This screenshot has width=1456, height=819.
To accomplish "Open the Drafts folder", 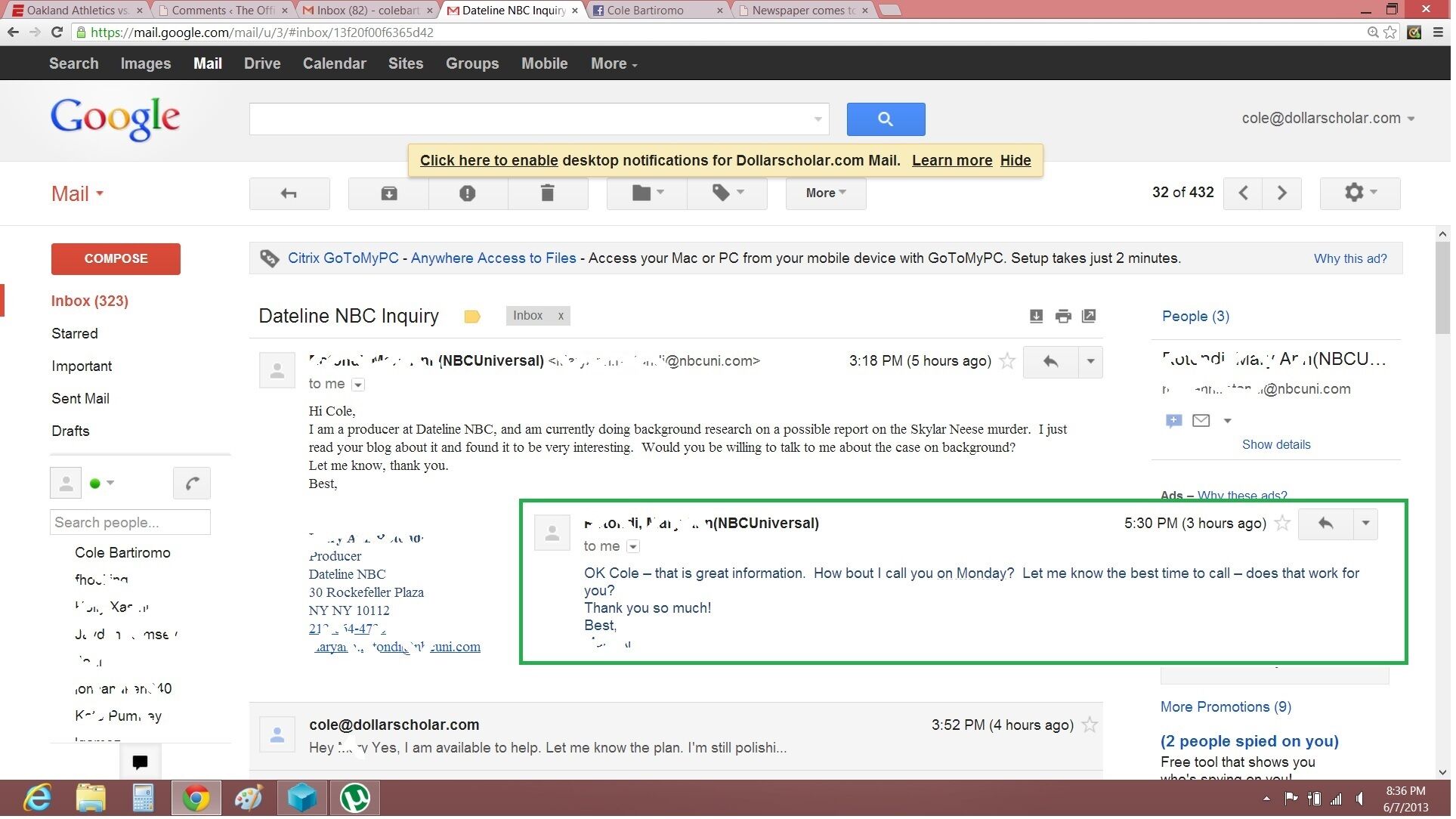I will (x=70, y=432).
